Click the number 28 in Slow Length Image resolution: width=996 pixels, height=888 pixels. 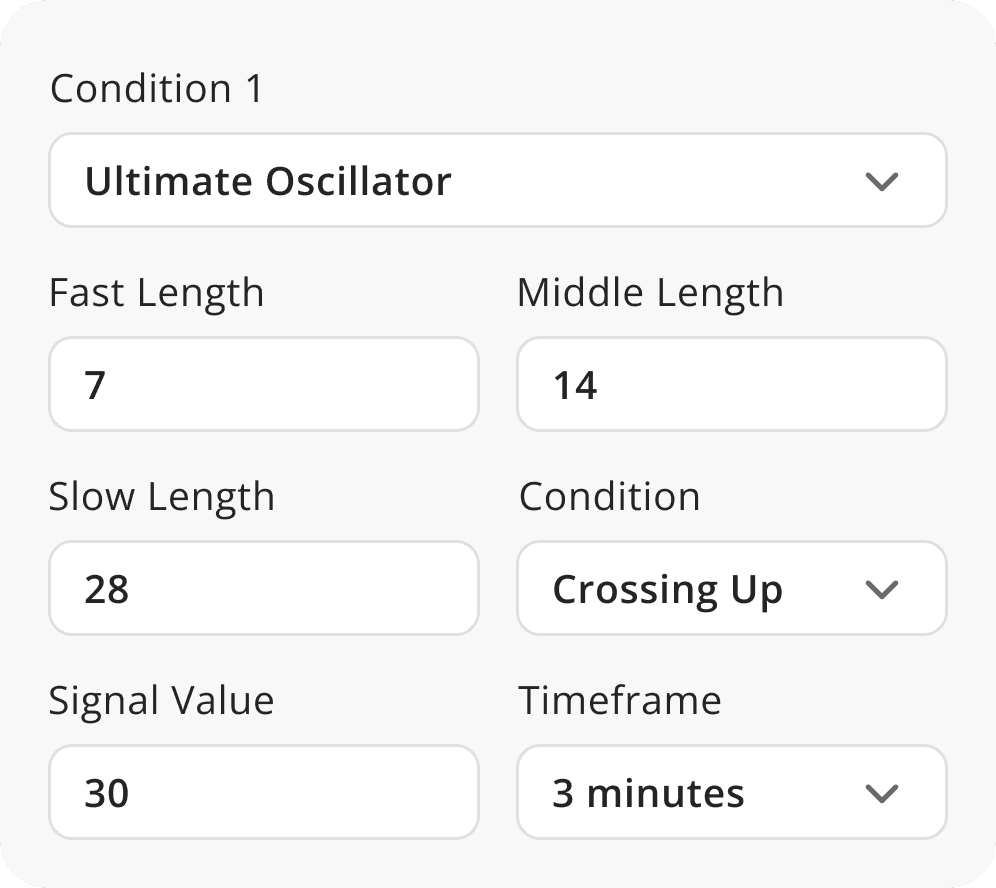pyautogui.click(x=107, y=590)
